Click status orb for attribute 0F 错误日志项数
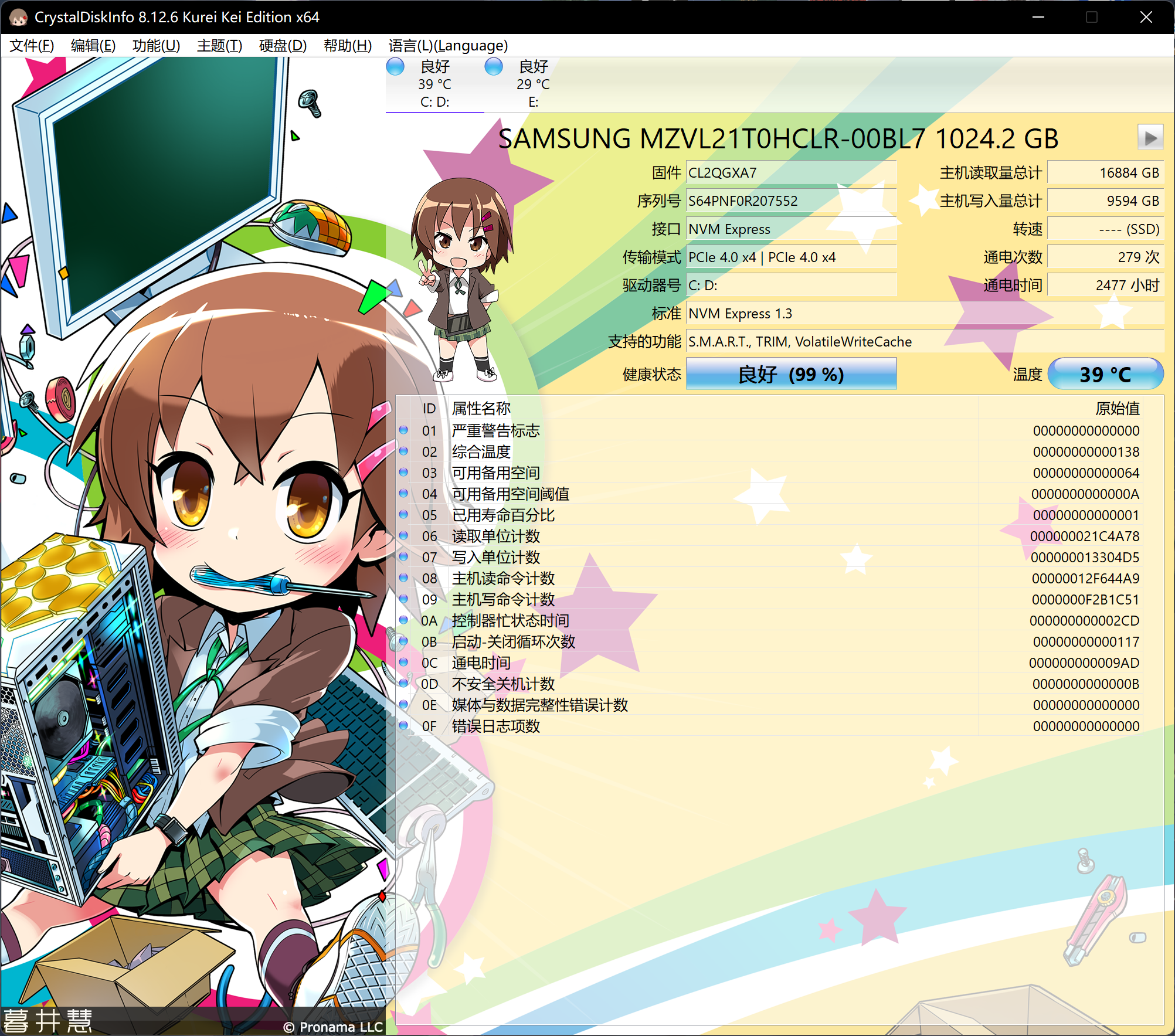The image size is (1175, 1036). (x=403, y=726)
